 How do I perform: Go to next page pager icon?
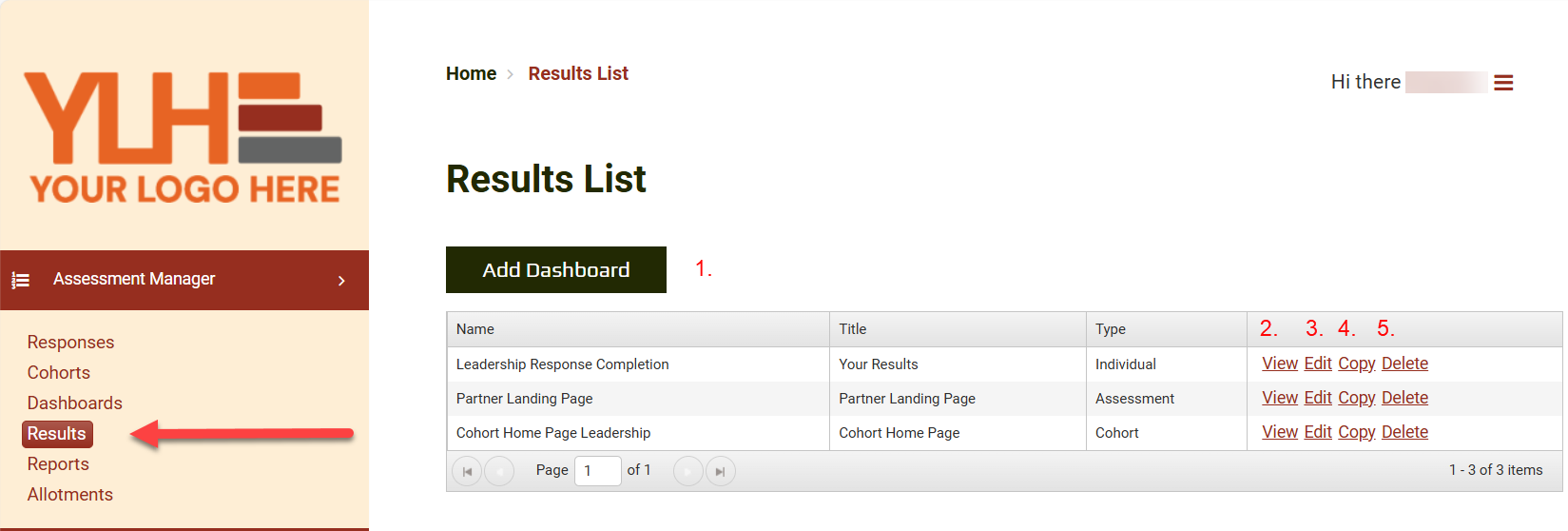click(687, 471)
